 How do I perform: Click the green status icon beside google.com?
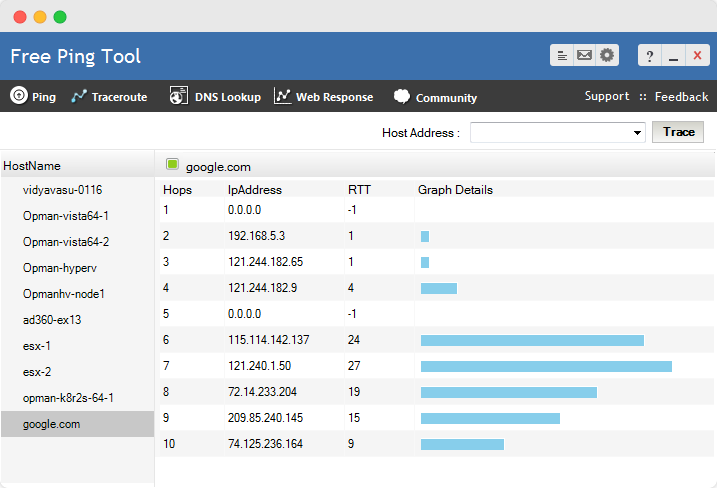coord(172,165)
